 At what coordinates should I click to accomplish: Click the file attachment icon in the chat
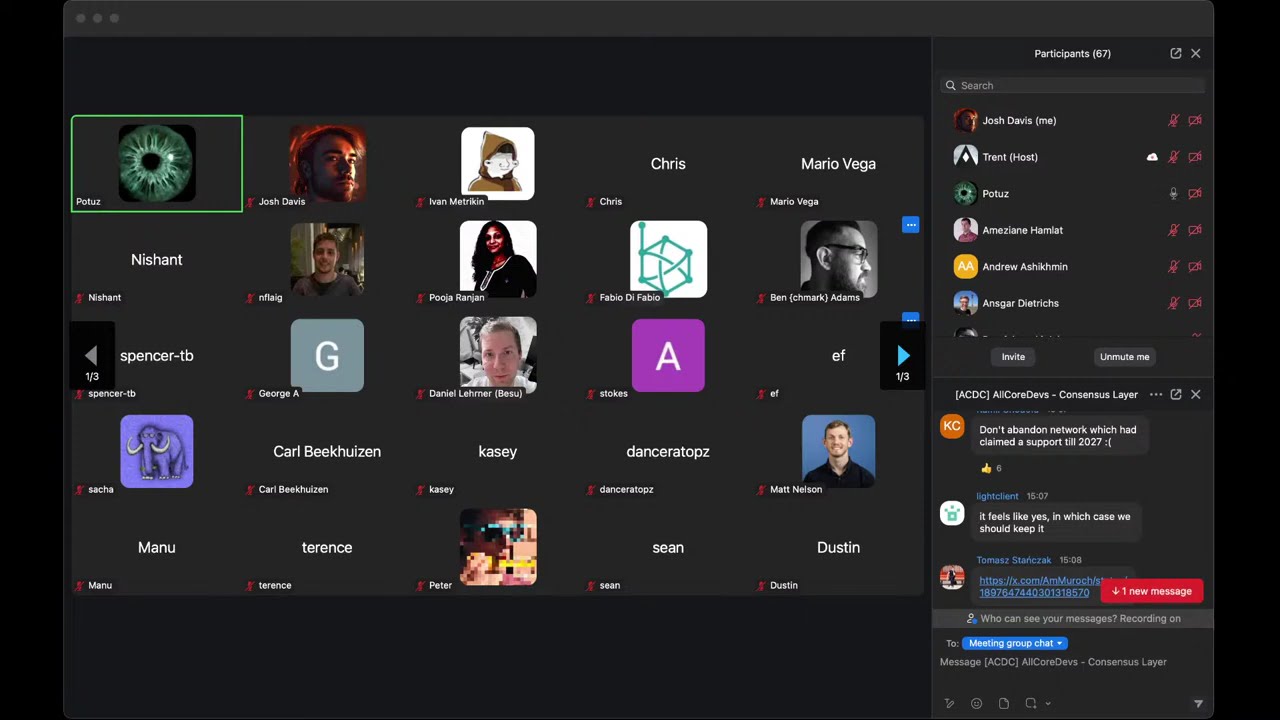(x=1004, y=703)
